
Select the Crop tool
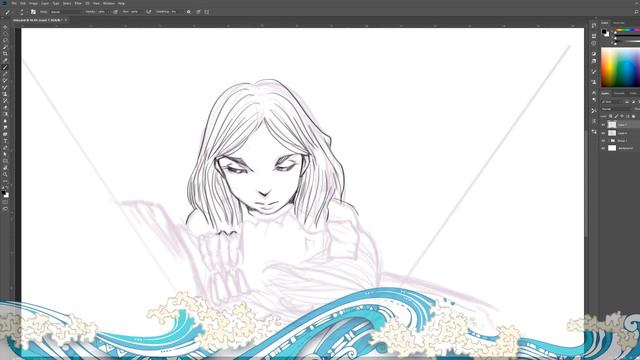[x=5, y=54]
